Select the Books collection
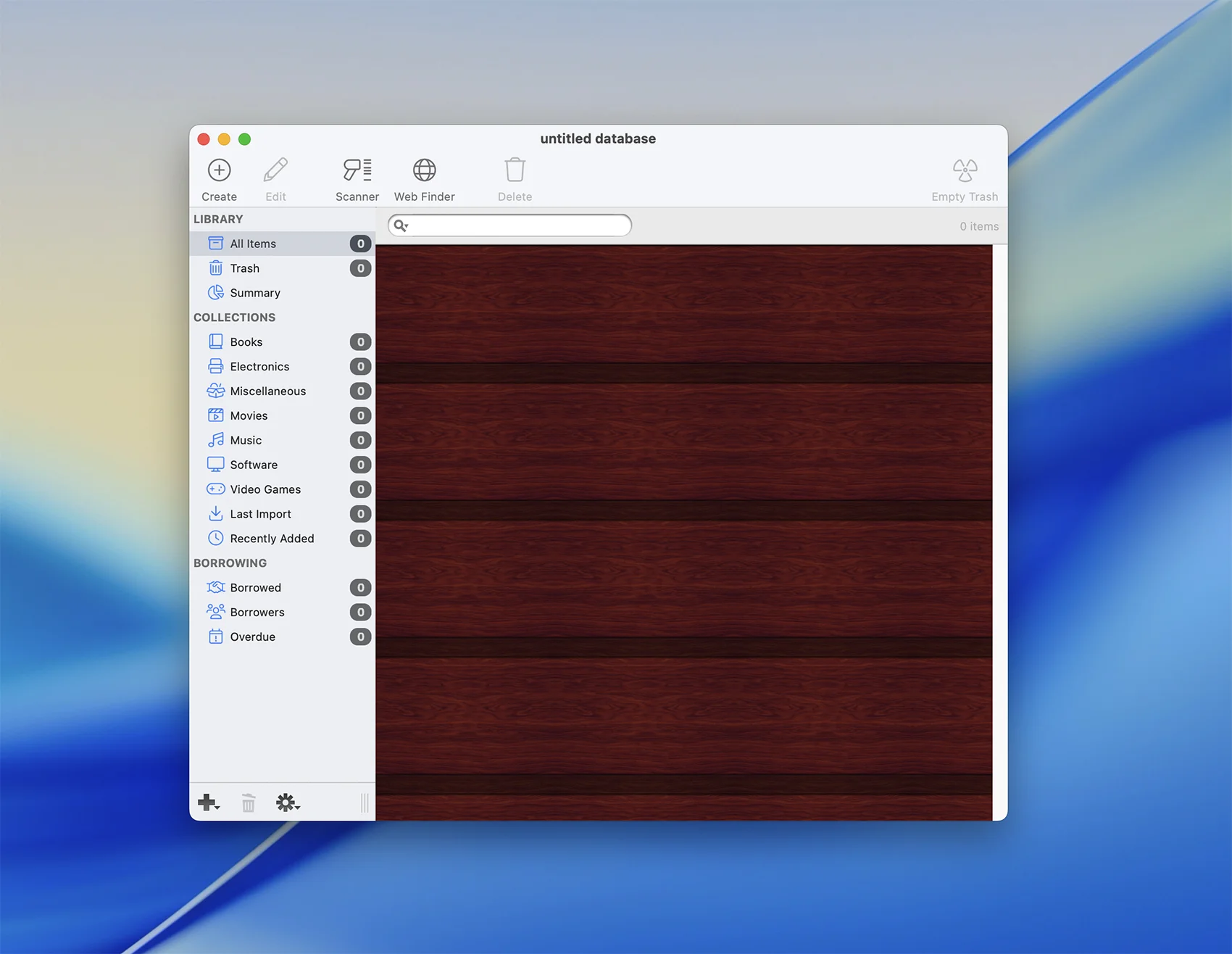The image size is (1232, 954). pyautogui.click(x=246, y=342)
